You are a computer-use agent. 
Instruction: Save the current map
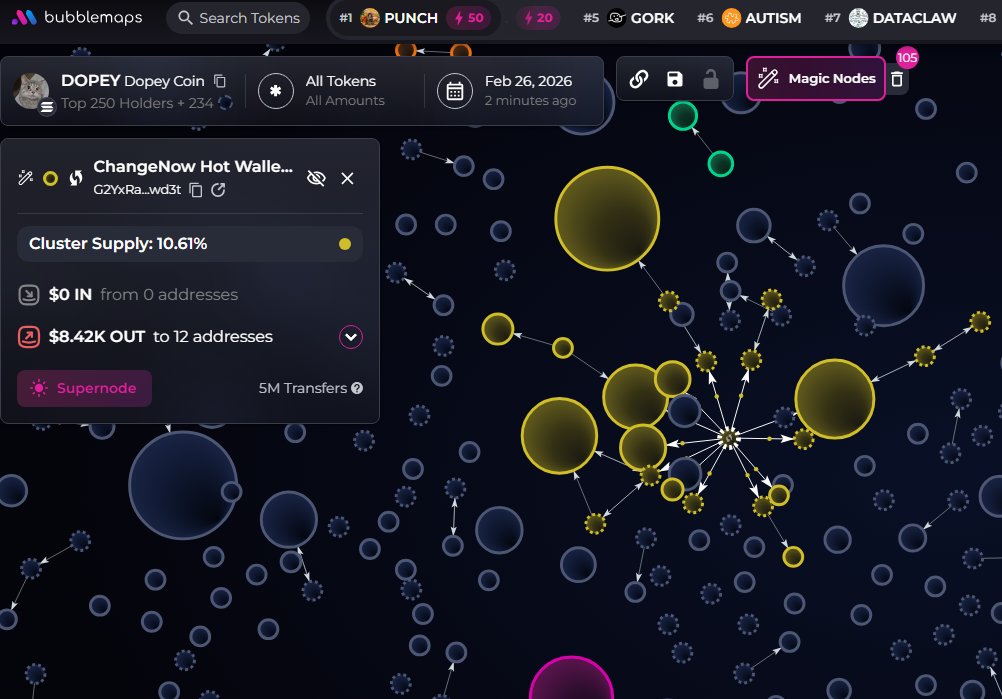point(675,79)
